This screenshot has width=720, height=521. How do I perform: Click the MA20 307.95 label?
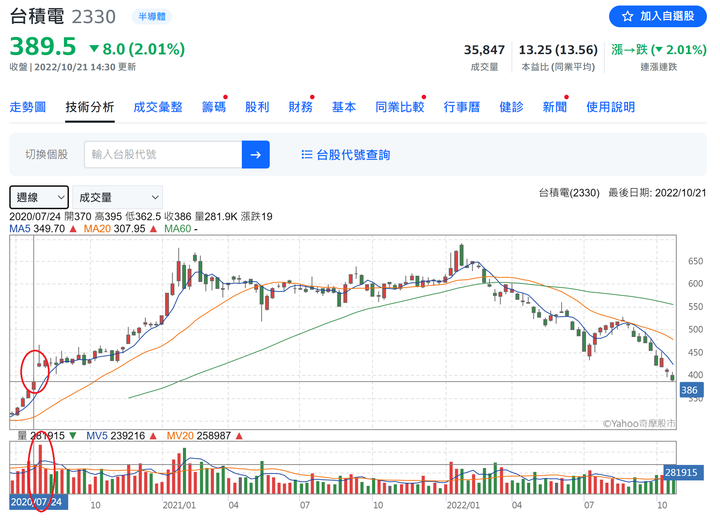(114, 229)
